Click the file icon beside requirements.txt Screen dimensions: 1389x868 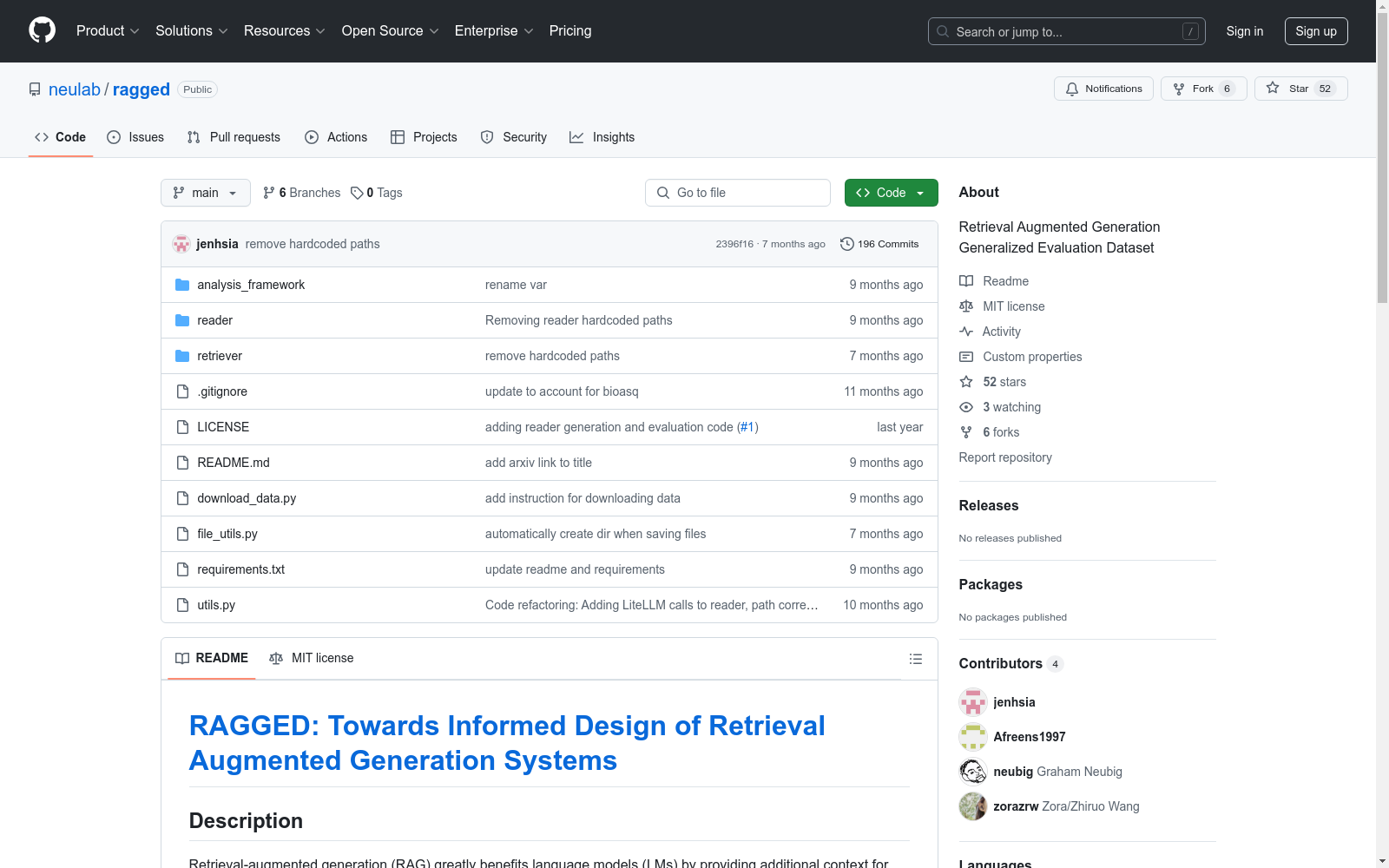click(x=182, y=569)
